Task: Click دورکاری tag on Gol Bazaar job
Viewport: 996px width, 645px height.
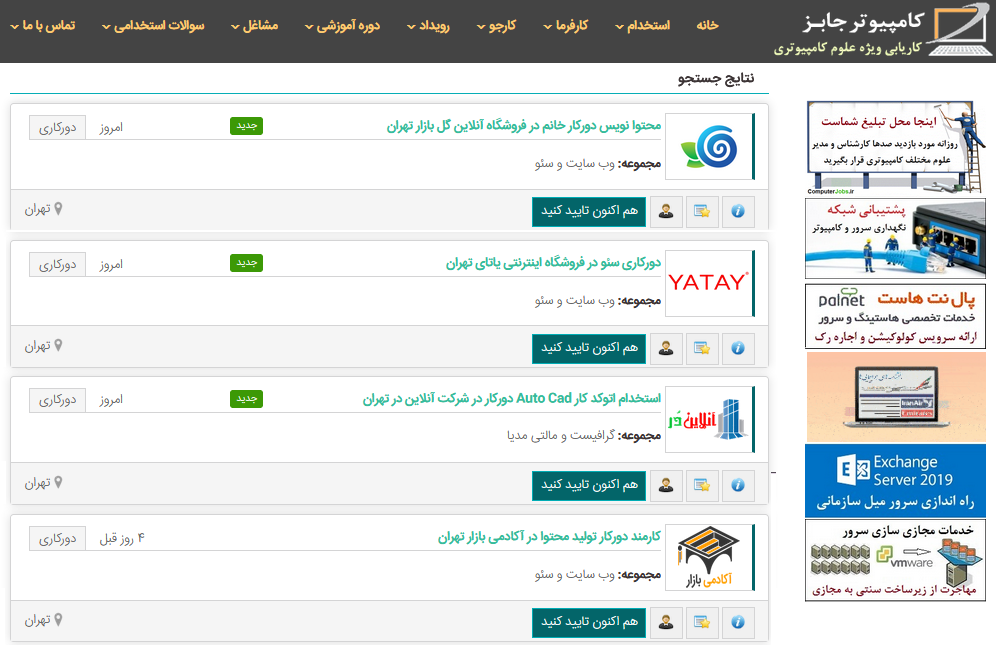Action: click(x=57, y=128)
